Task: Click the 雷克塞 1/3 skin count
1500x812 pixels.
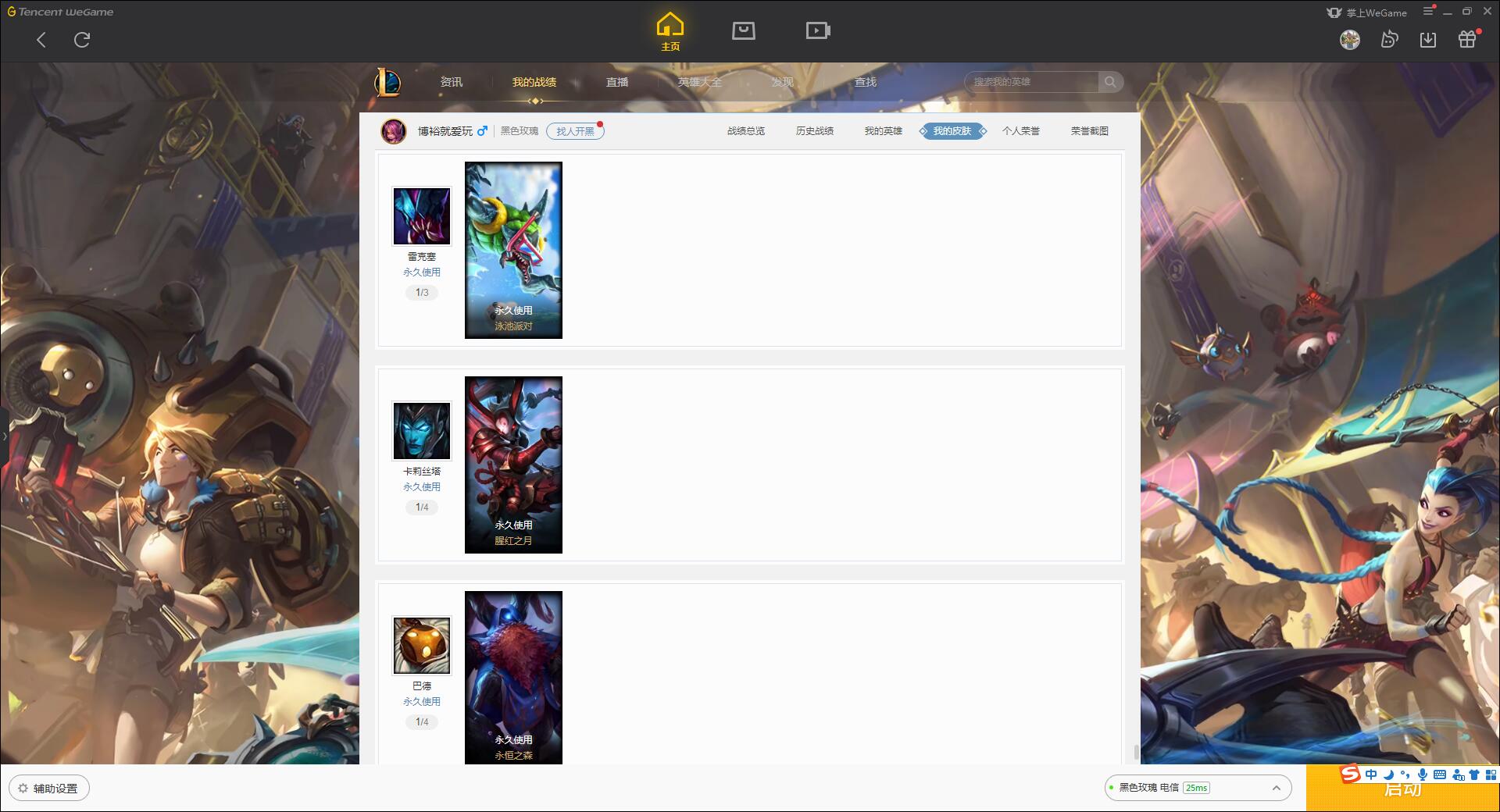Action: coord(422,293)
